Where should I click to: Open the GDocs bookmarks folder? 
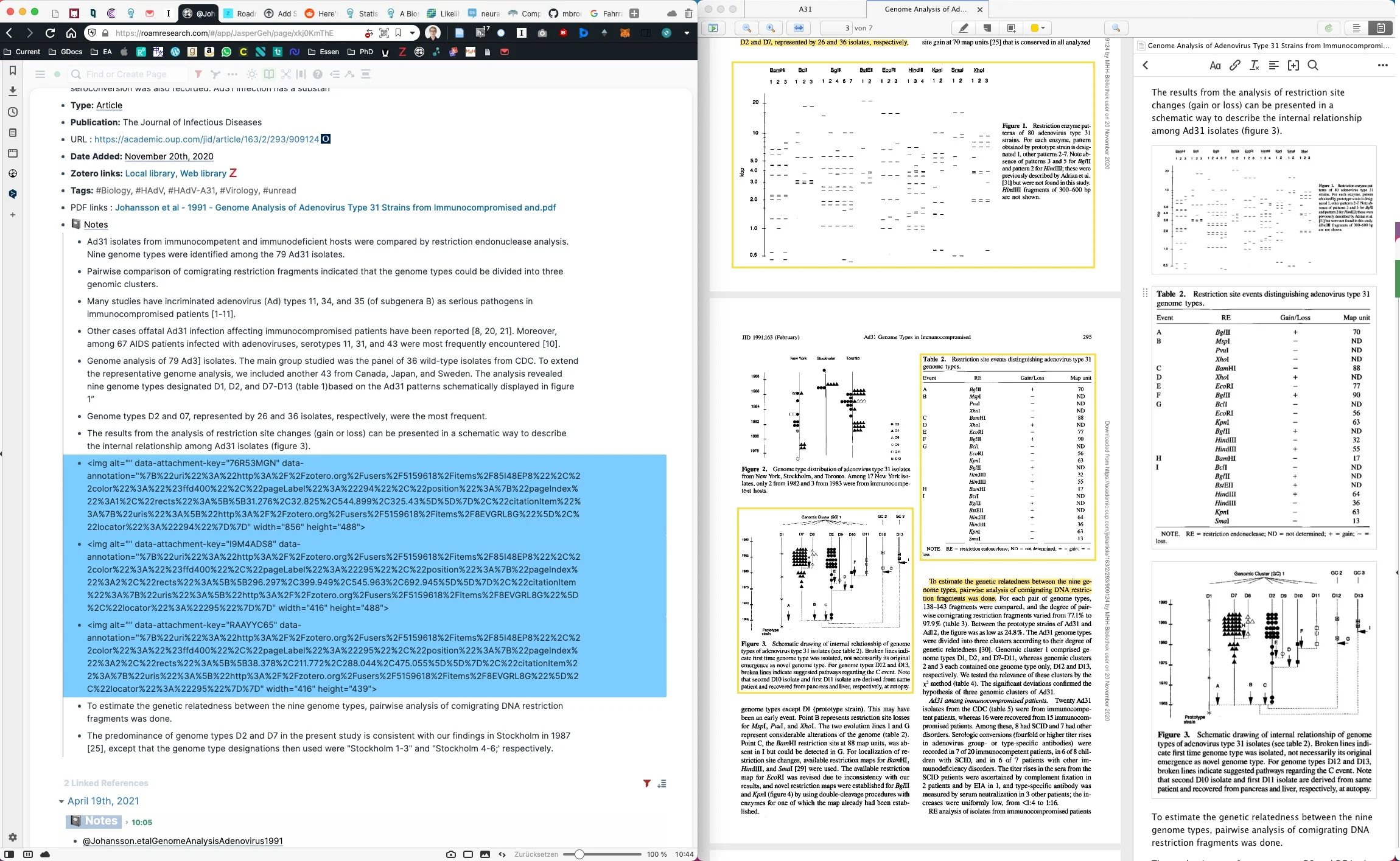pos(65,52)
